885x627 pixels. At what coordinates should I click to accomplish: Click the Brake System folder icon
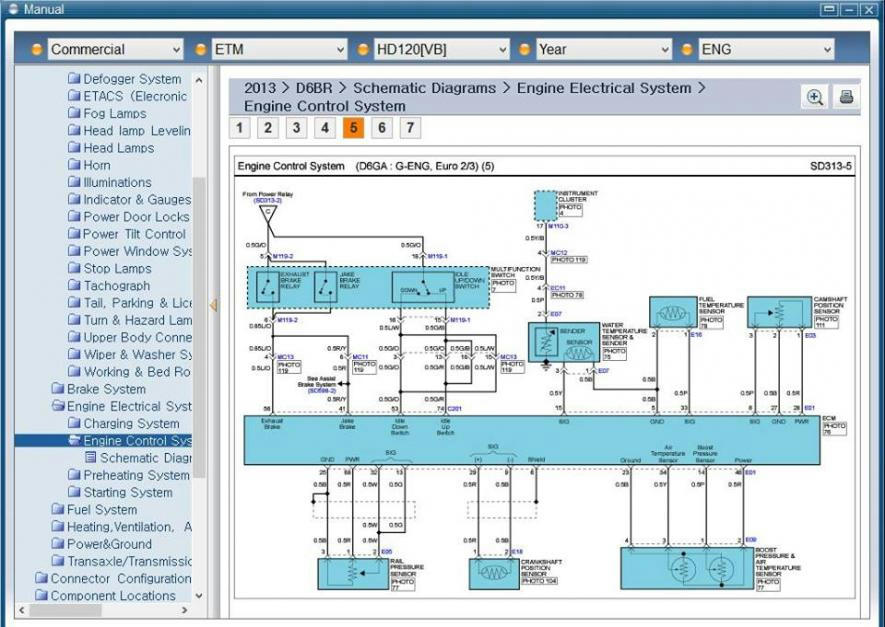click(58, 389)
